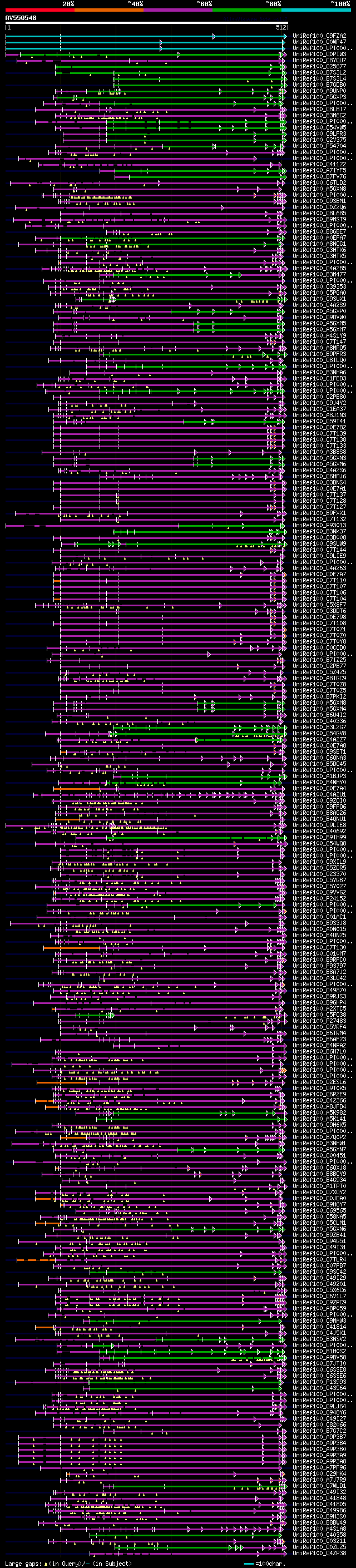Open hit UniRef100_Q25677
This screenshot has width=356, height=1568.
(x=319, y=66)
